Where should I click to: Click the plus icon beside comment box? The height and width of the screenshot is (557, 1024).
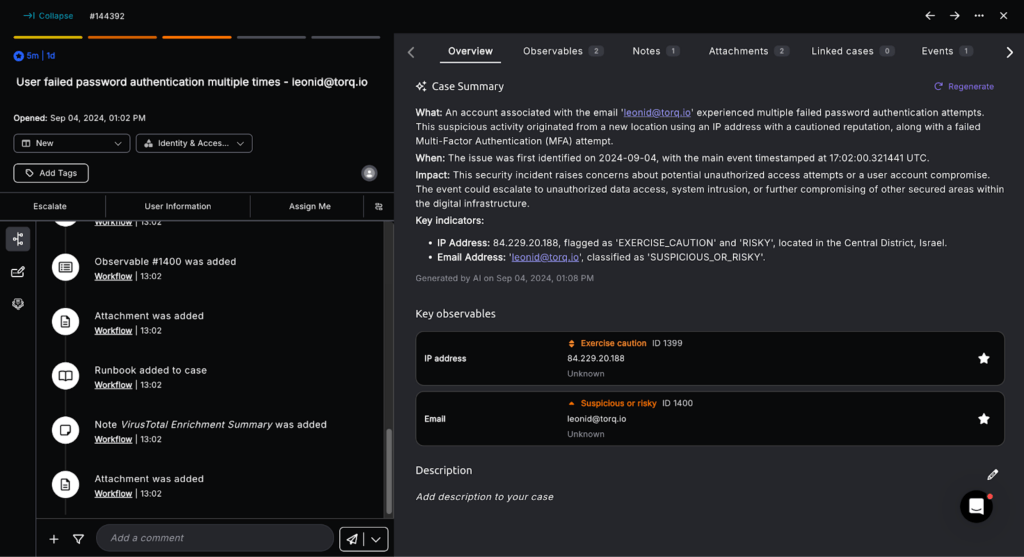point(54,539)
